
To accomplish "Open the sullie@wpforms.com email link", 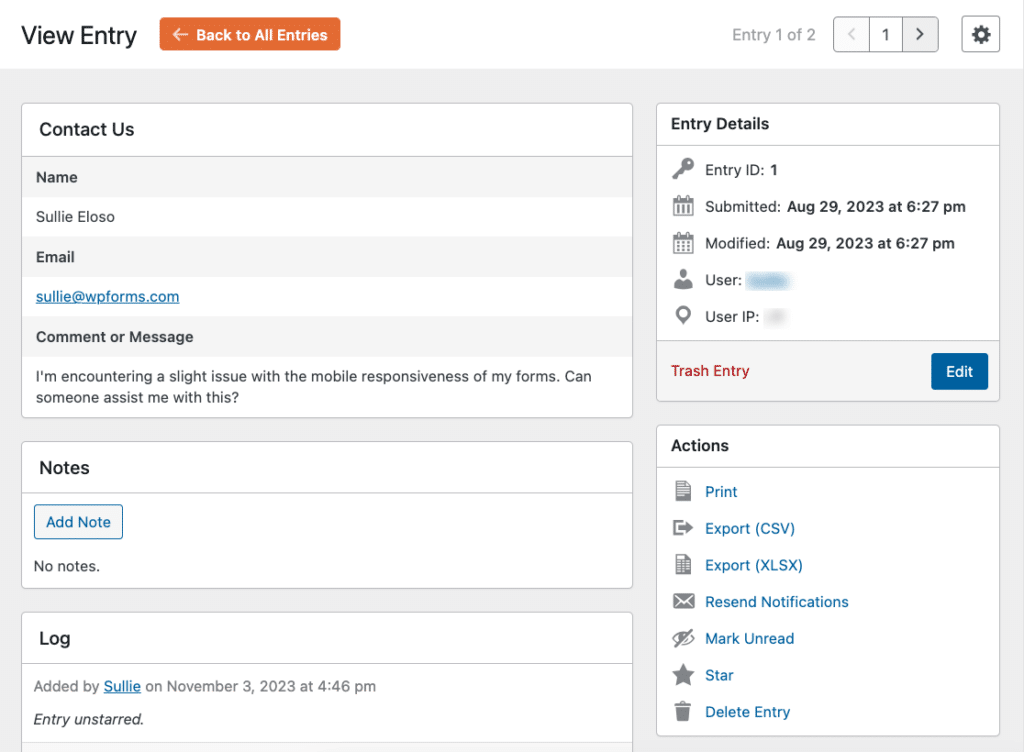I will click(x=108, y=297).
